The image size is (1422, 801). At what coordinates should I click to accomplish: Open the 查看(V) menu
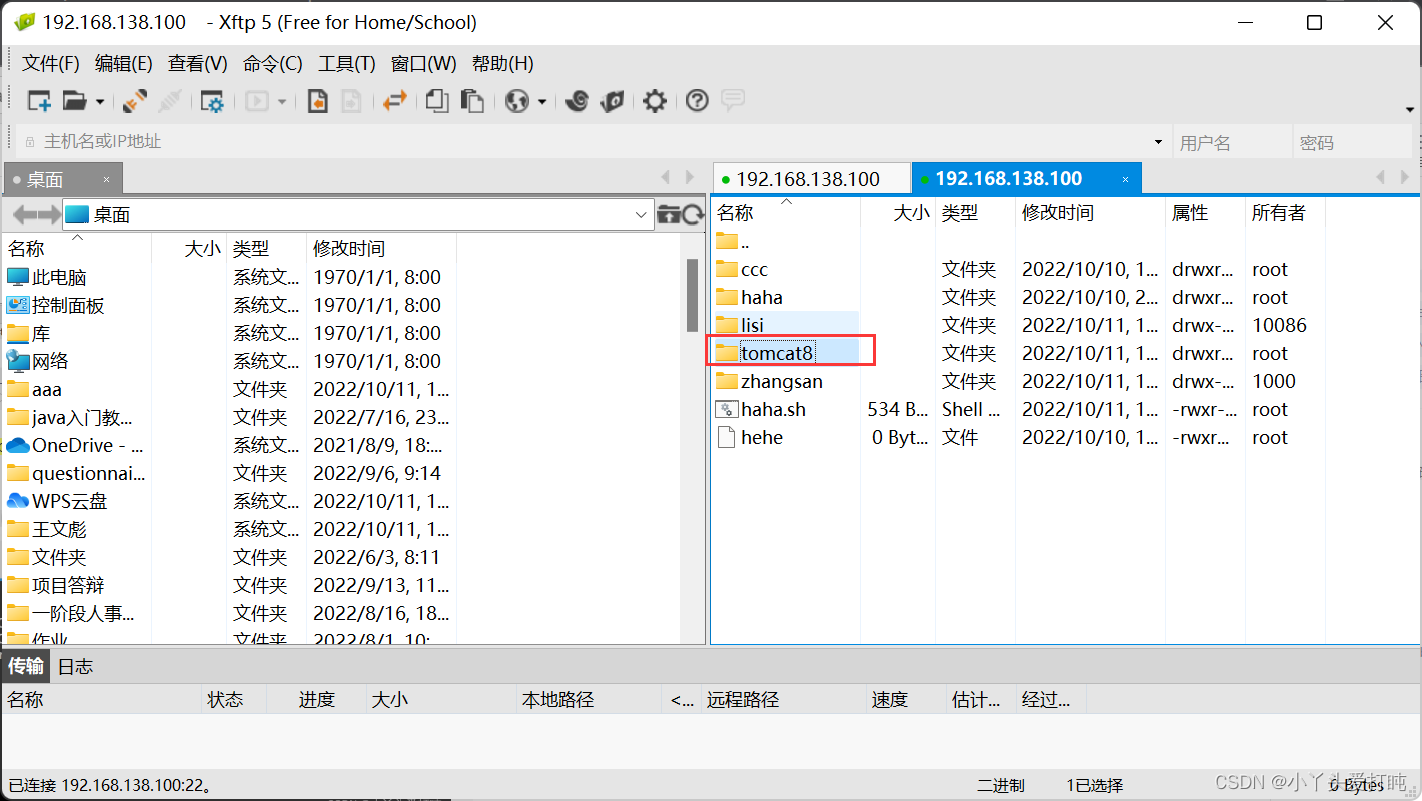click(198, 64)
